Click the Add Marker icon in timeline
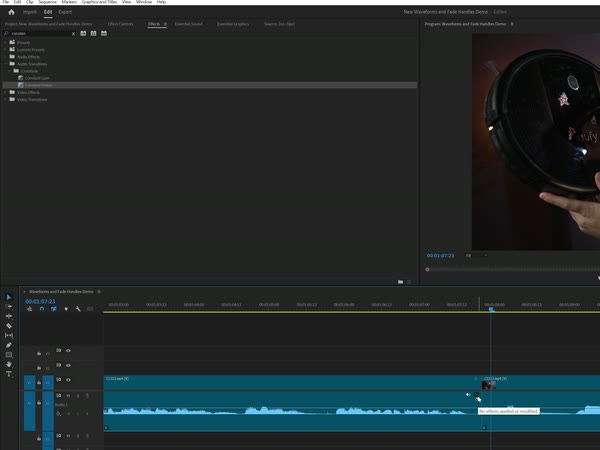This screenshot has height=450, width=600. coord(66,309)
